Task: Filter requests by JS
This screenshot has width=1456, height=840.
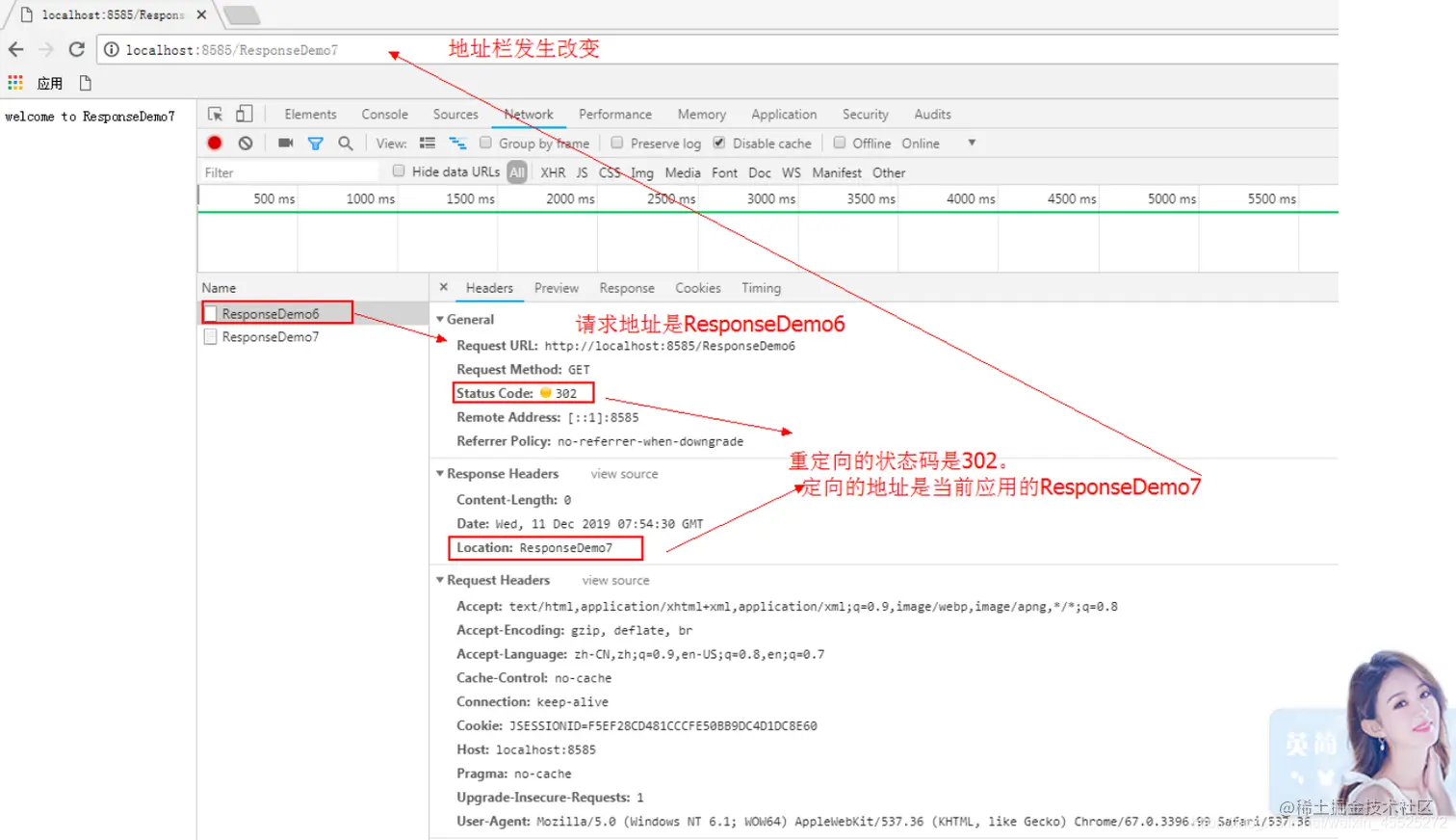Action: pos(582,172)
